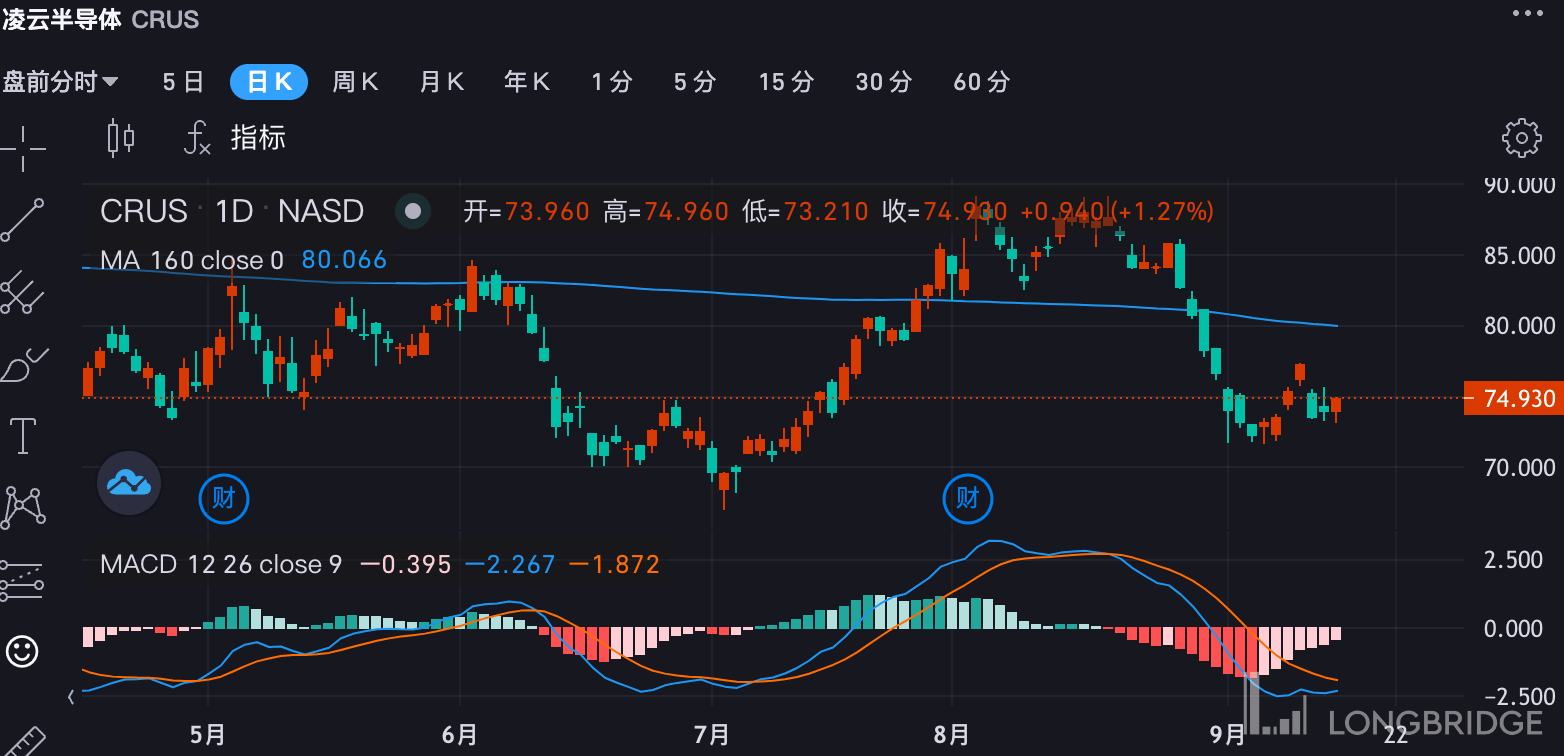Click the CRUS symbol in chart legend

click(144, 211)
